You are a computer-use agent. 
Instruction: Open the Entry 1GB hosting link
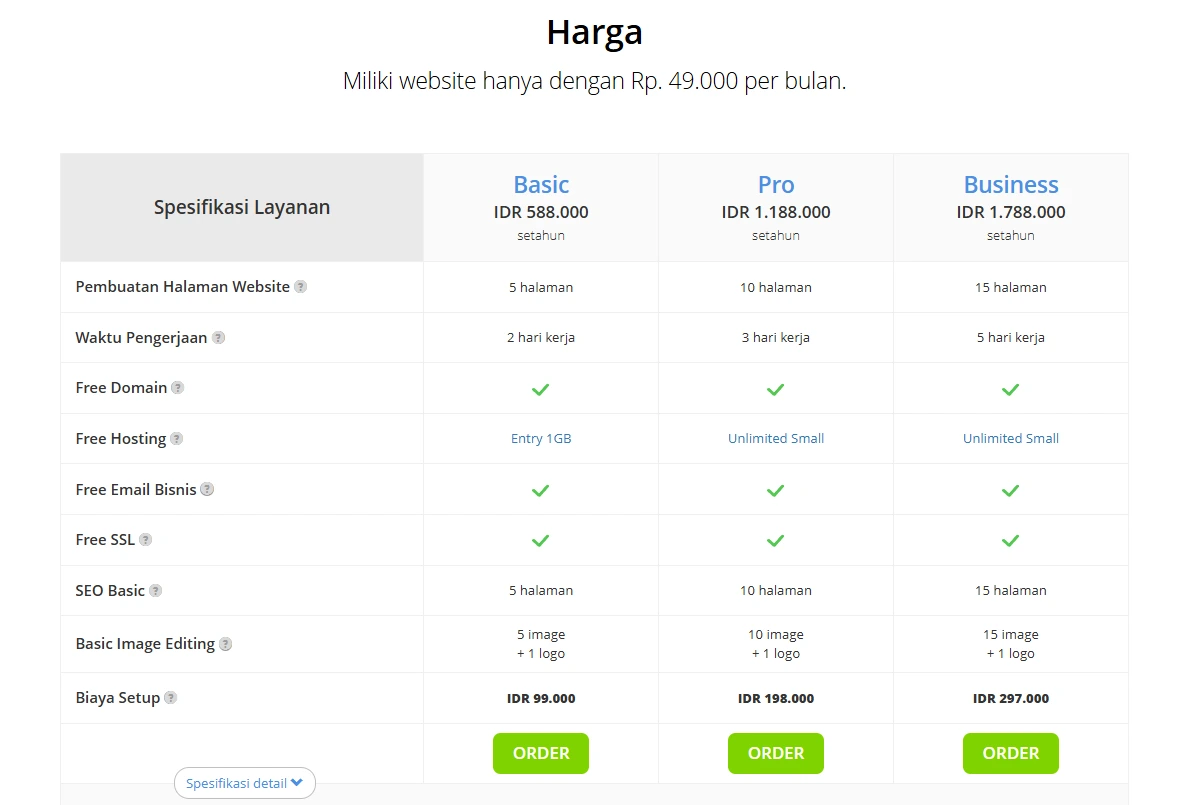tap(541, 439)
